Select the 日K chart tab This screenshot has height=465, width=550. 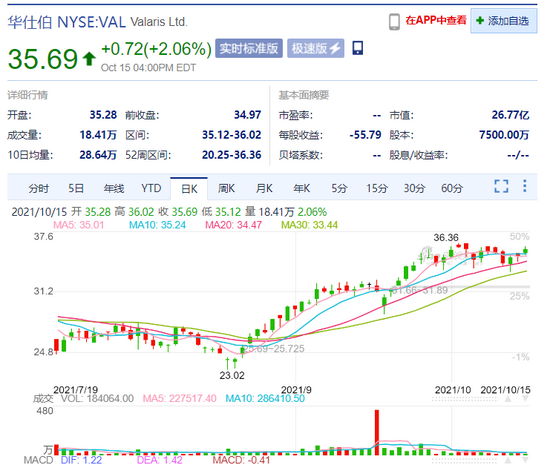189,189
